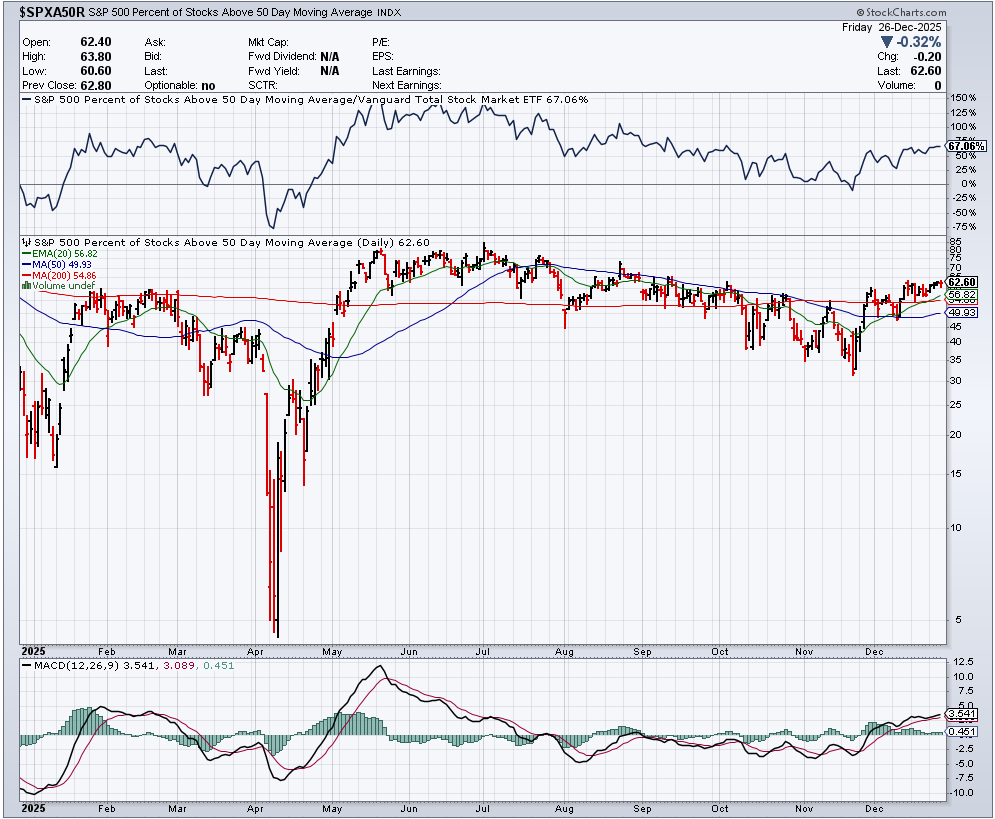Select the 49.93 MA(50) tag on right axis
Image resolution: width=995 pixels, height=819 pixels.
[x=962, y=313]
